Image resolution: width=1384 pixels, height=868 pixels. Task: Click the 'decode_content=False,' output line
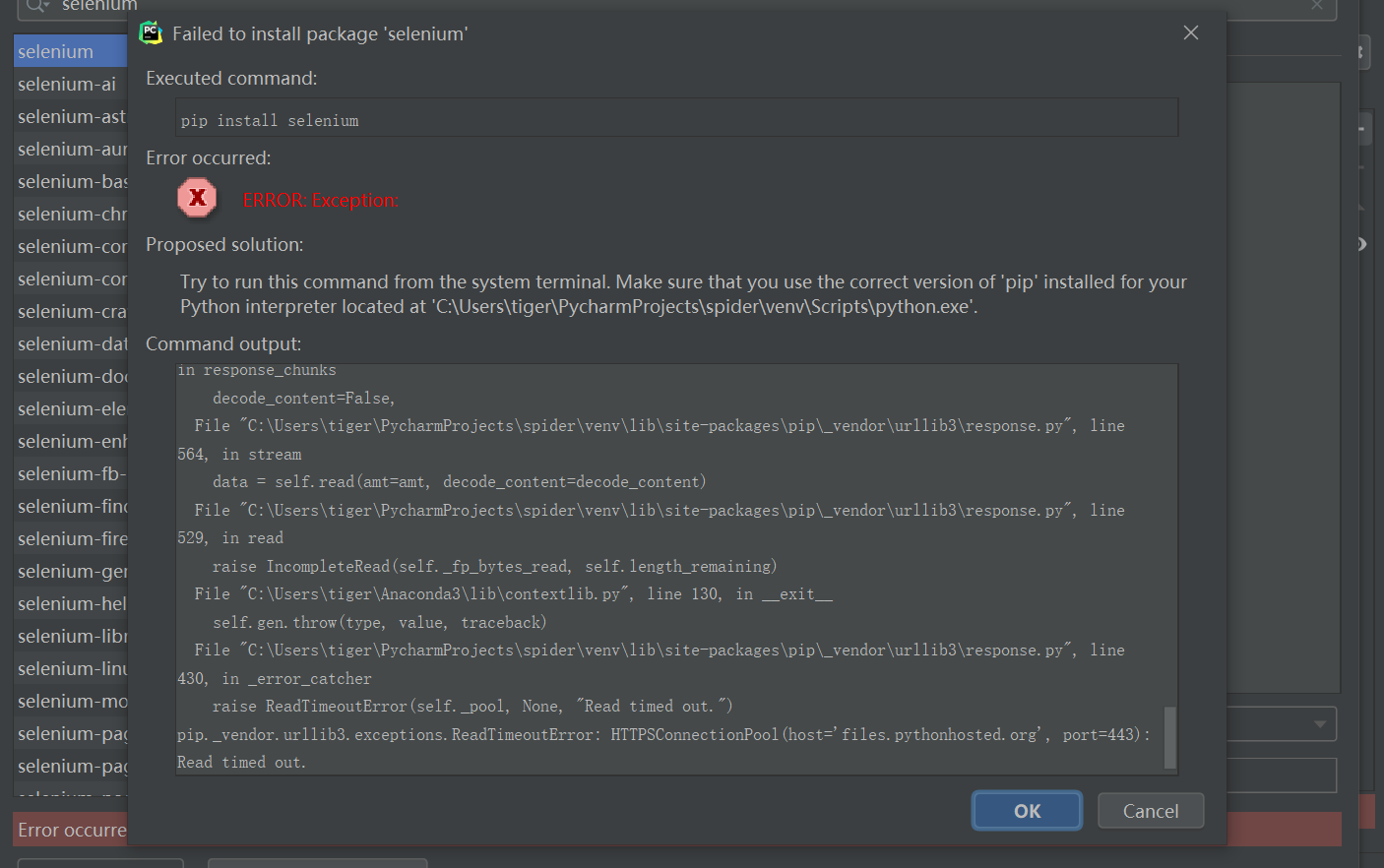[x=303, y=398]
